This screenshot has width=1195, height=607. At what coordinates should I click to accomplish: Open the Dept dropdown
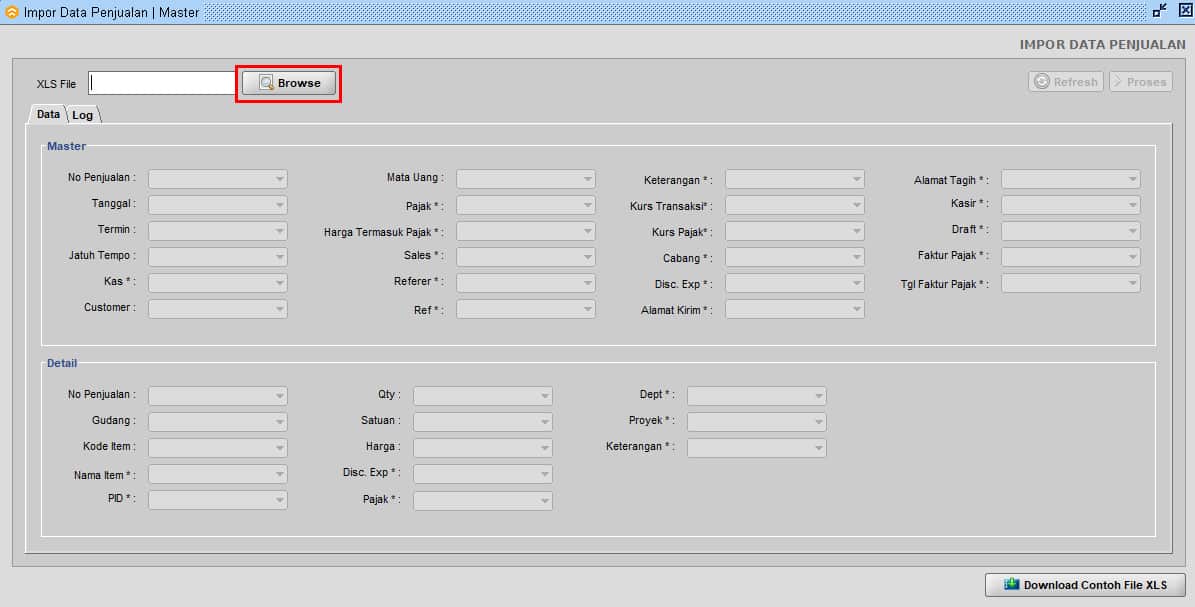[x=756, y=396]
